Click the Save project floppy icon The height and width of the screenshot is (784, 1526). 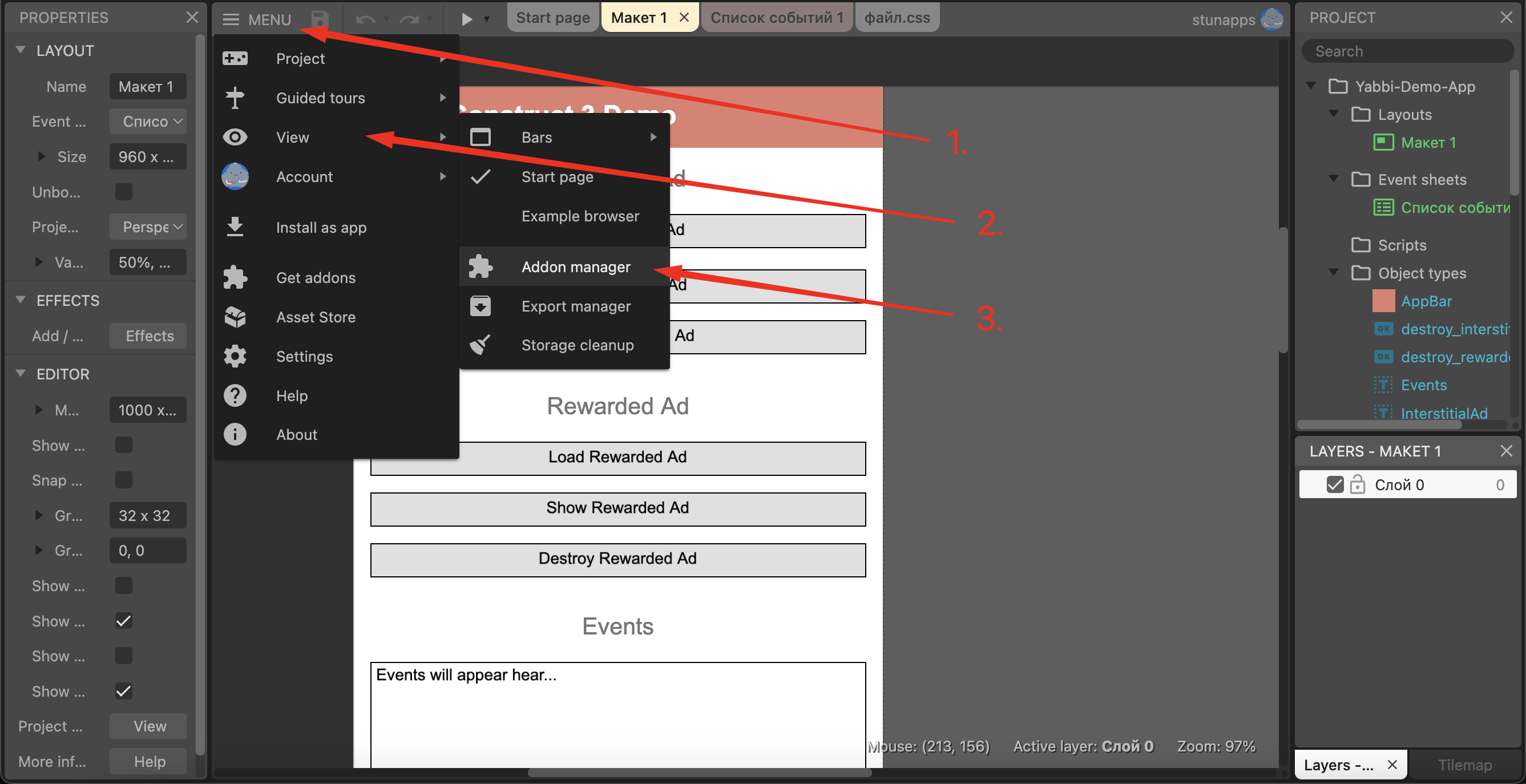tap(320, 18)
